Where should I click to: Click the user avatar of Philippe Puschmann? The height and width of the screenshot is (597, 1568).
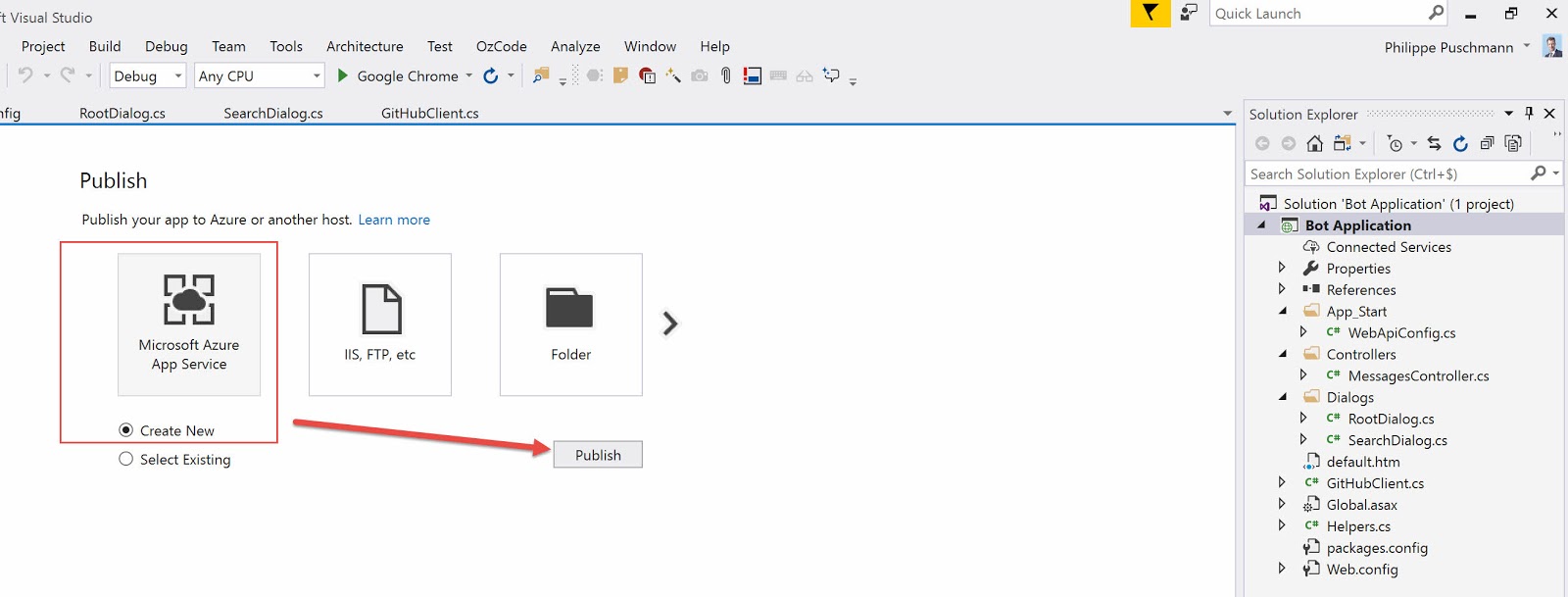click(x=1552, y=46)
